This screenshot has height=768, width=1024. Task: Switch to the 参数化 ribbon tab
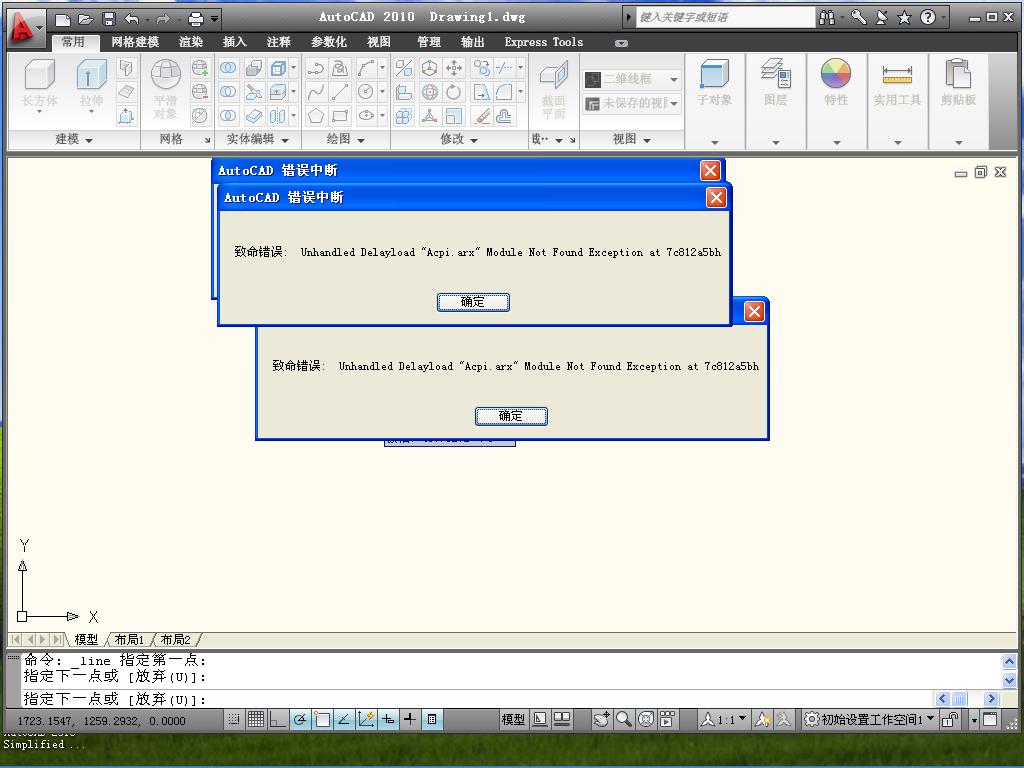[328, 42]
